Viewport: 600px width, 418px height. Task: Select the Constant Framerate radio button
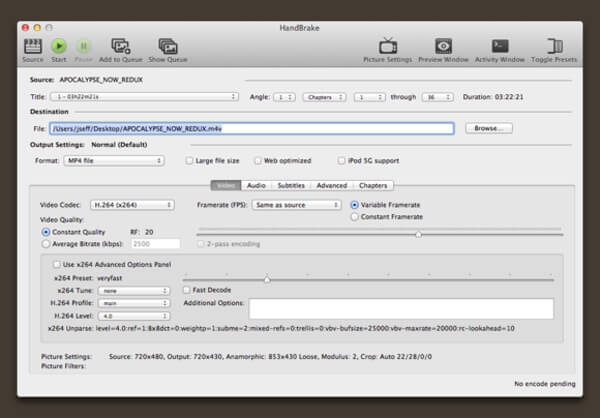coord(354,216)
